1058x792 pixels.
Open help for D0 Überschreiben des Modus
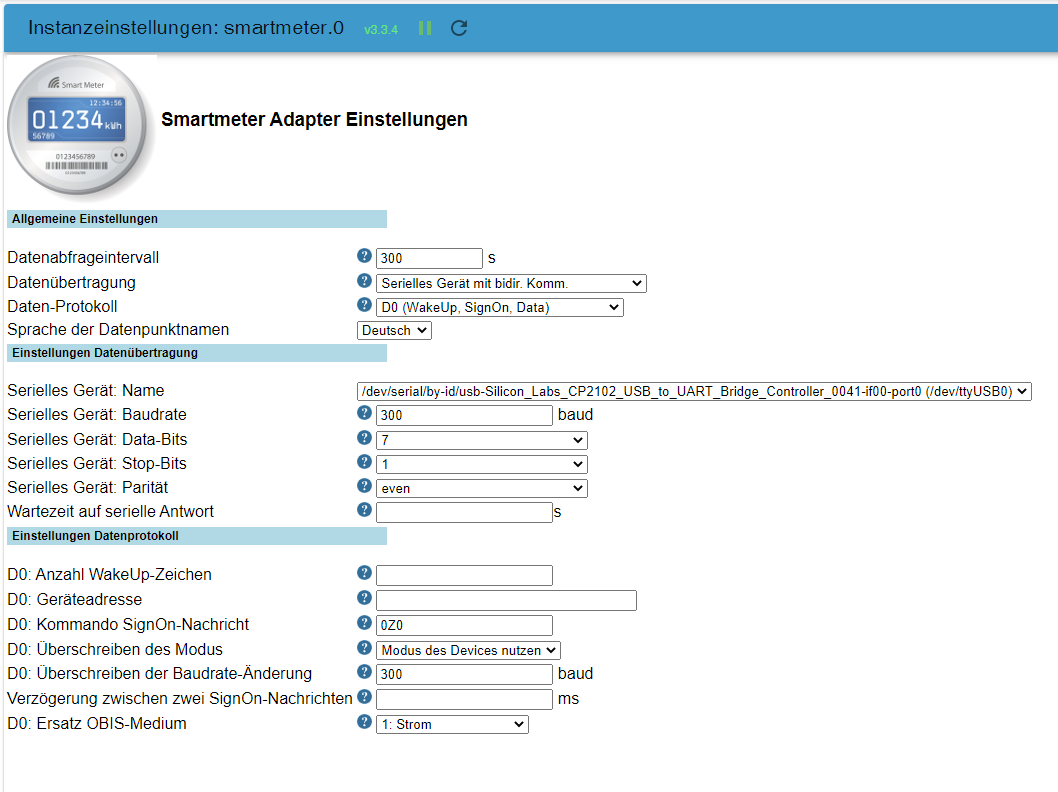coord(364,648)
